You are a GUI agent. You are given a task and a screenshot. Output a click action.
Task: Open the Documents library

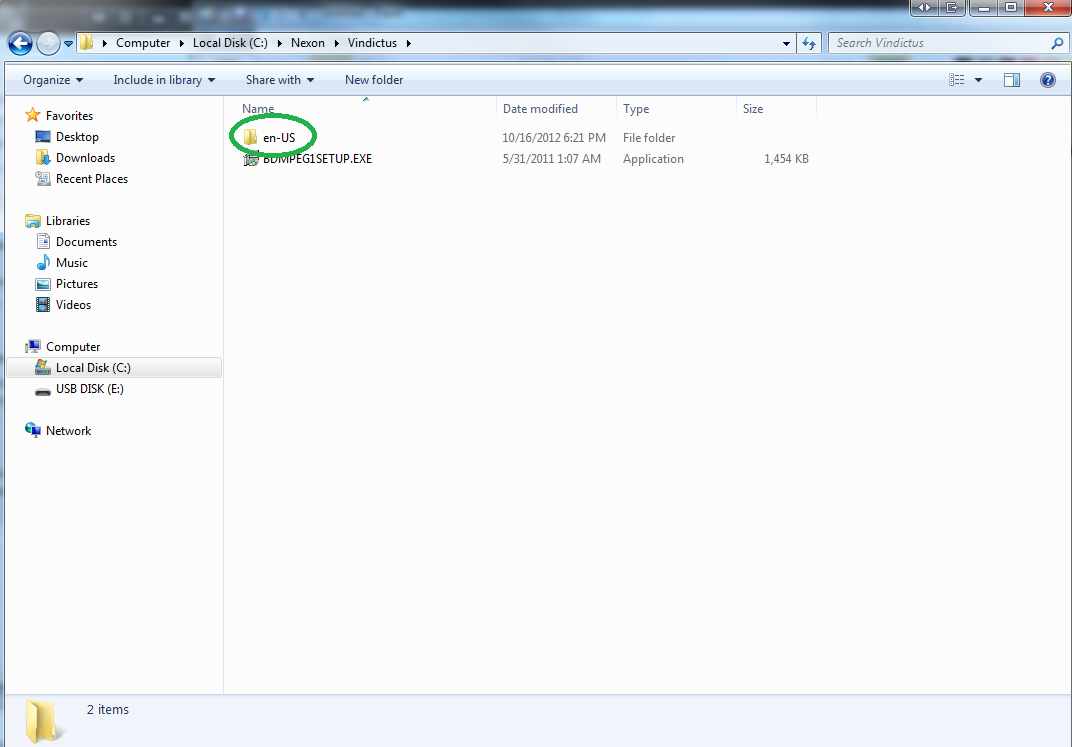pos(86,242)
